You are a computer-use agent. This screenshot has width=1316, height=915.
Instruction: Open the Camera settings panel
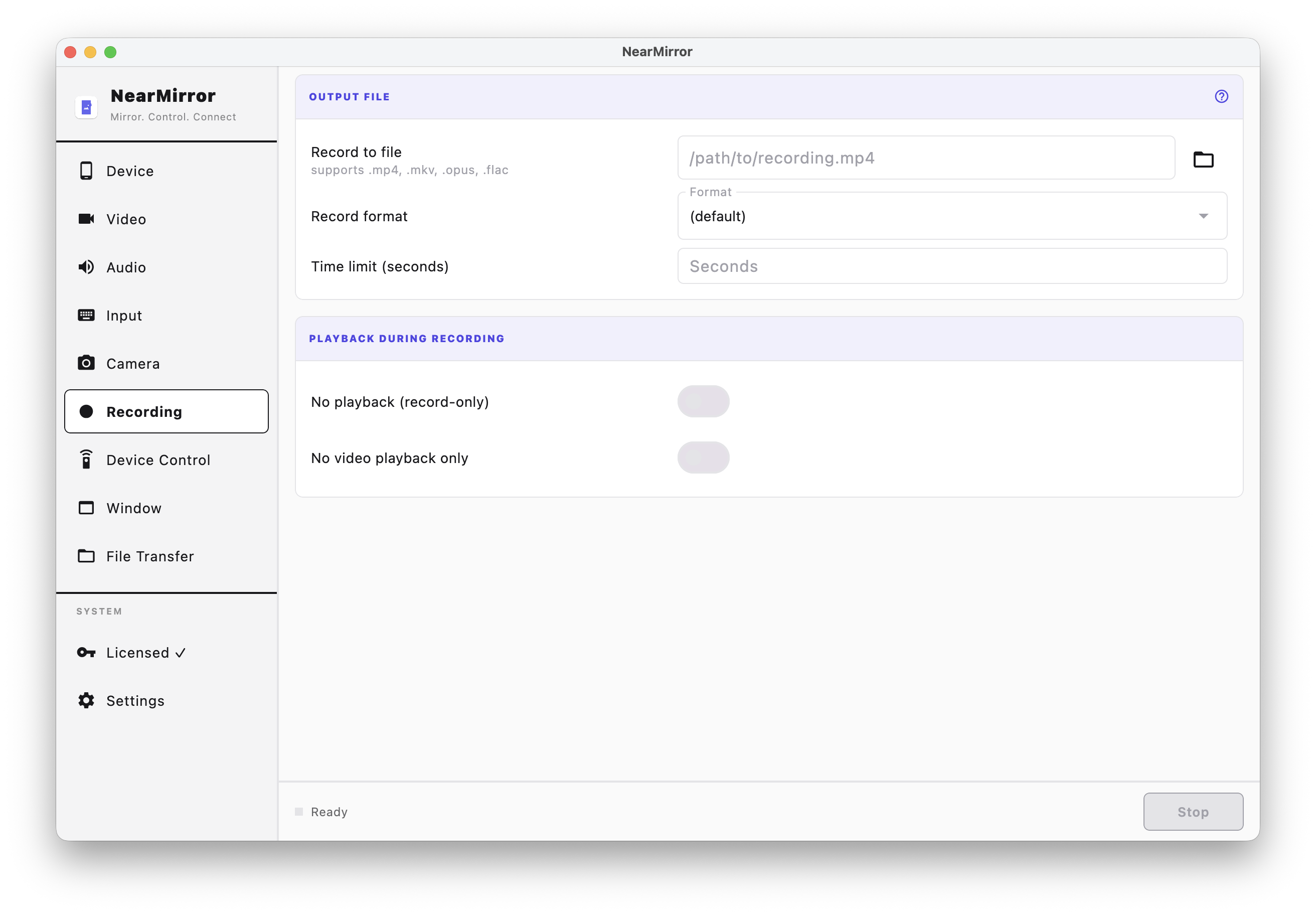tap(132, 364)
